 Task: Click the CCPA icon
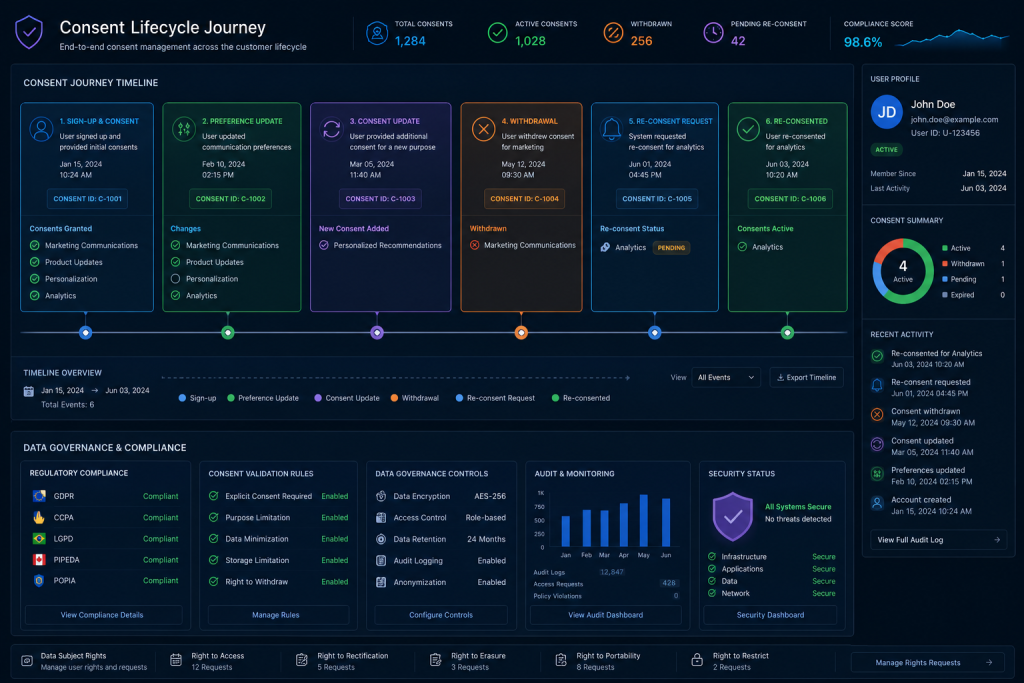tap(39, 518)
